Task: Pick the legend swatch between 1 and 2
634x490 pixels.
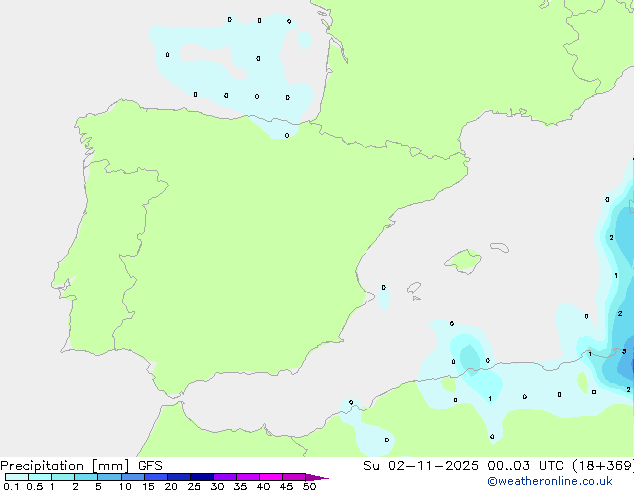Action: pos(63,477)
